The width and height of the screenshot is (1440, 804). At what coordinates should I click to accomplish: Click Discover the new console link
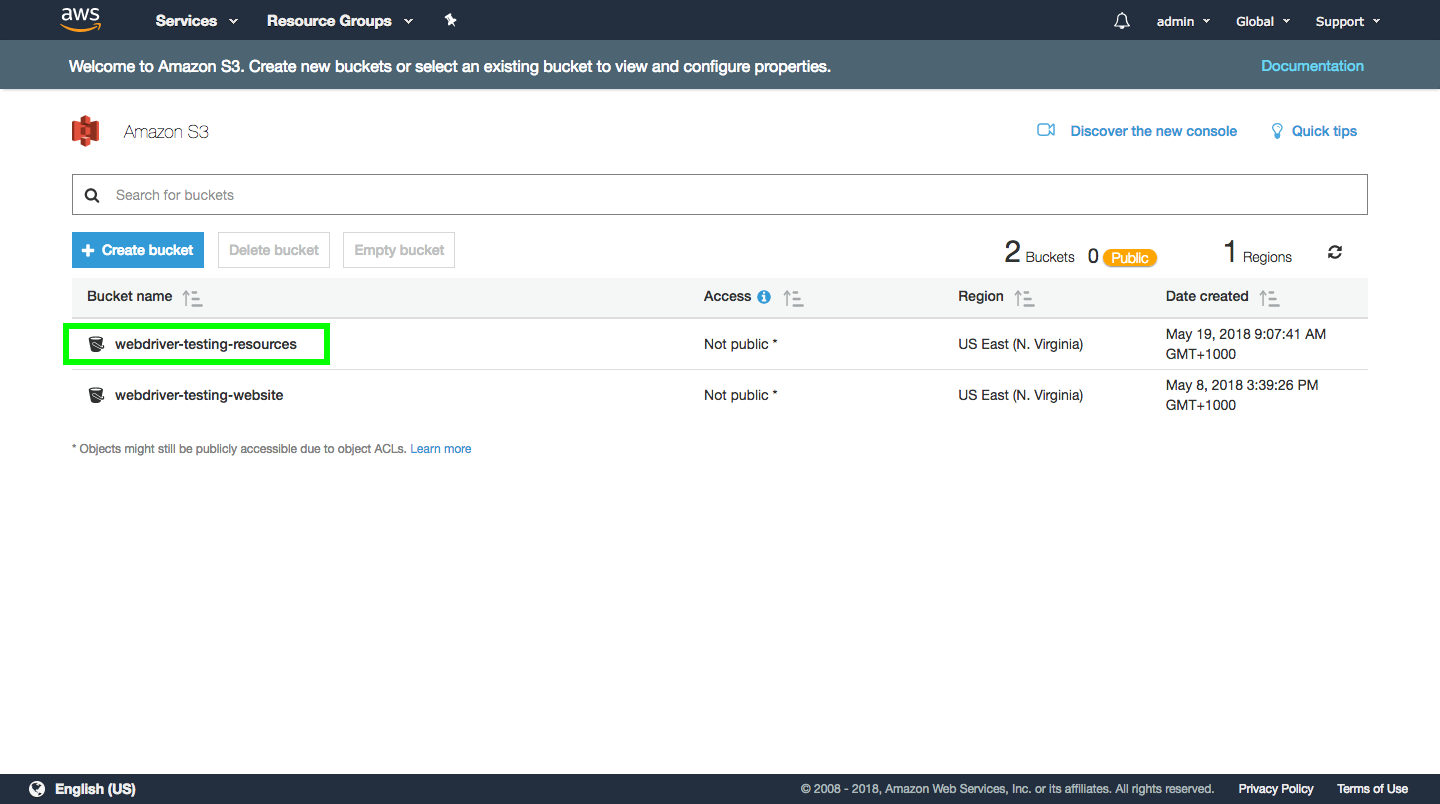tap(1153, 131)
